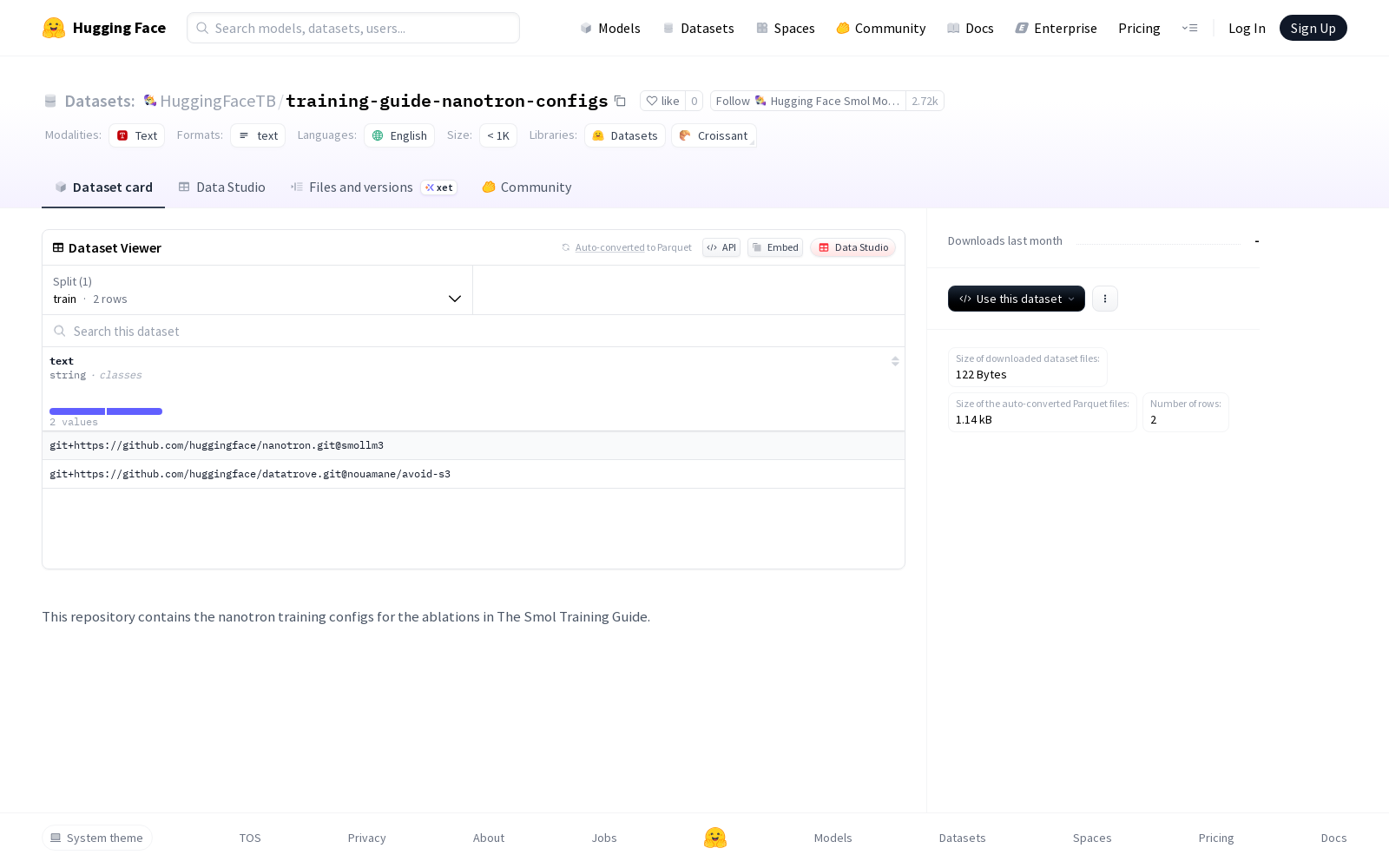Click the API button in viewer

pos(721,247)
